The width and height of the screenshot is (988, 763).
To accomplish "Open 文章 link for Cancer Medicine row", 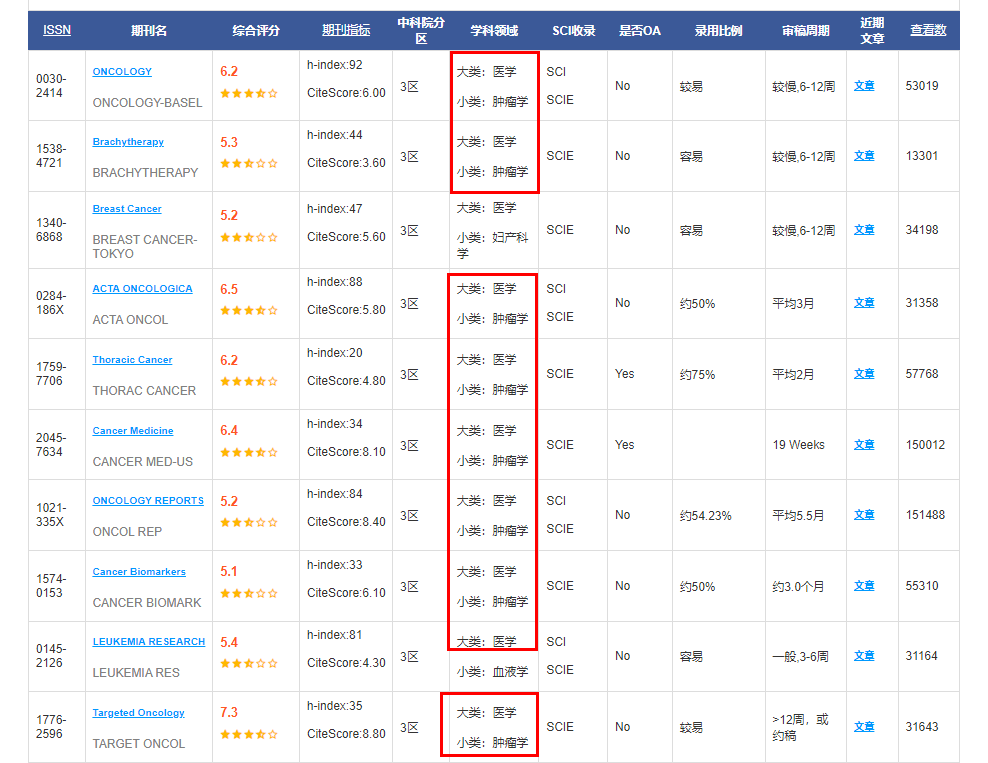I will coord(864,444).
